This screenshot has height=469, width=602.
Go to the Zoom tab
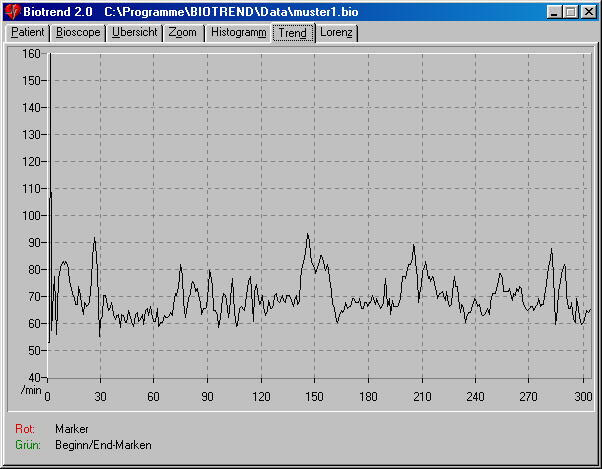183,33
